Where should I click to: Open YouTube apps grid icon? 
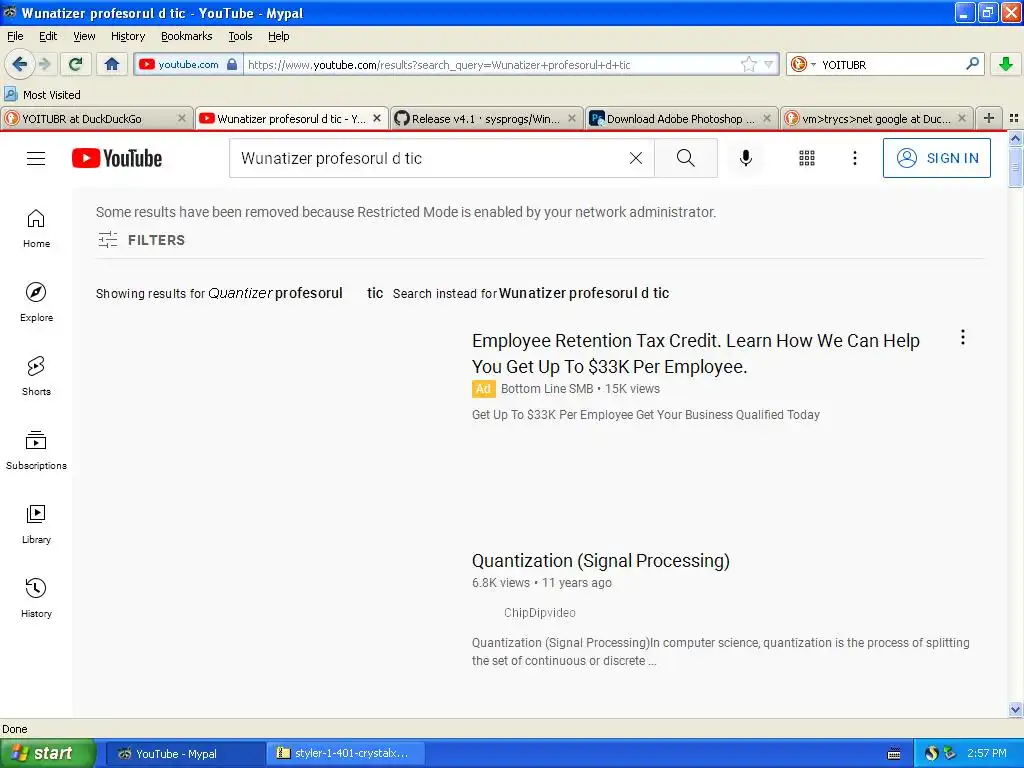click(807, 158)
